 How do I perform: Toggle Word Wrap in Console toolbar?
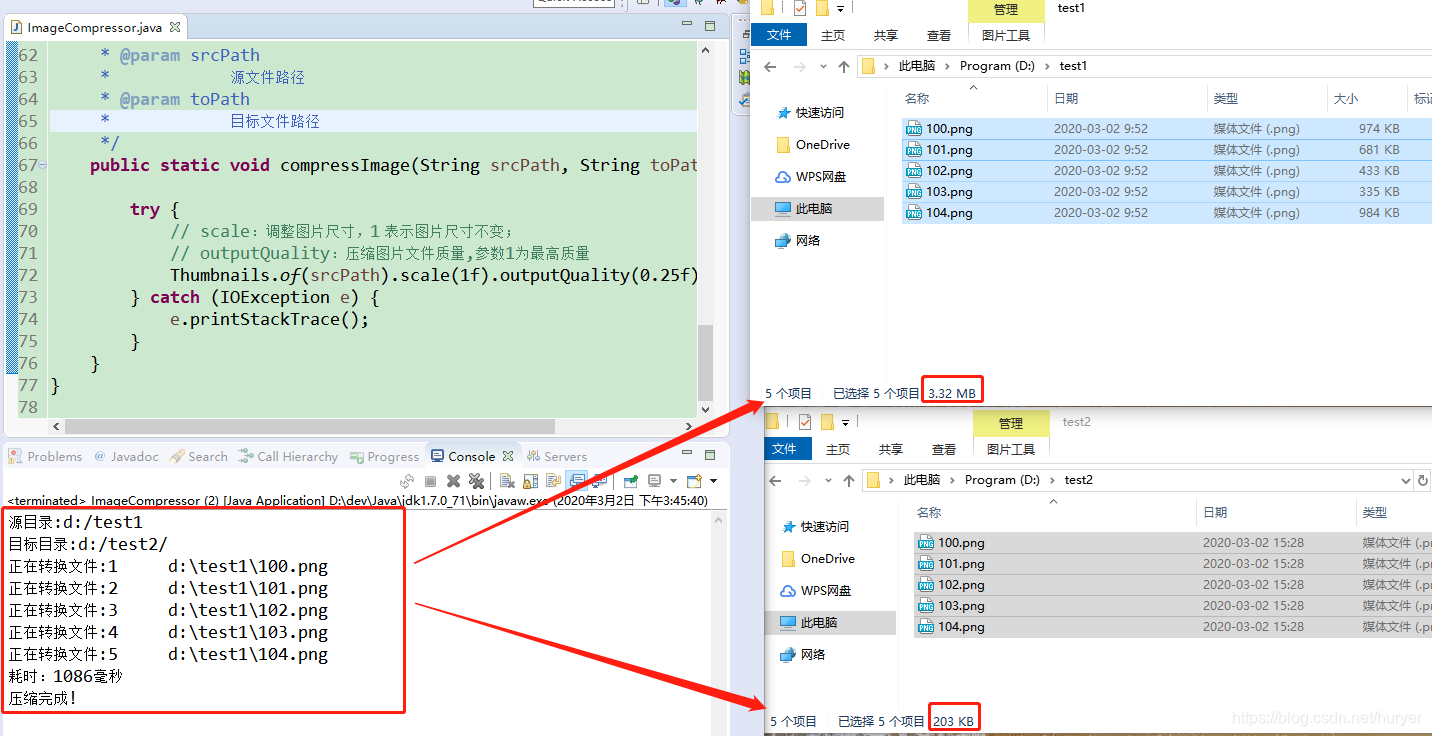[x=553, y=481]
